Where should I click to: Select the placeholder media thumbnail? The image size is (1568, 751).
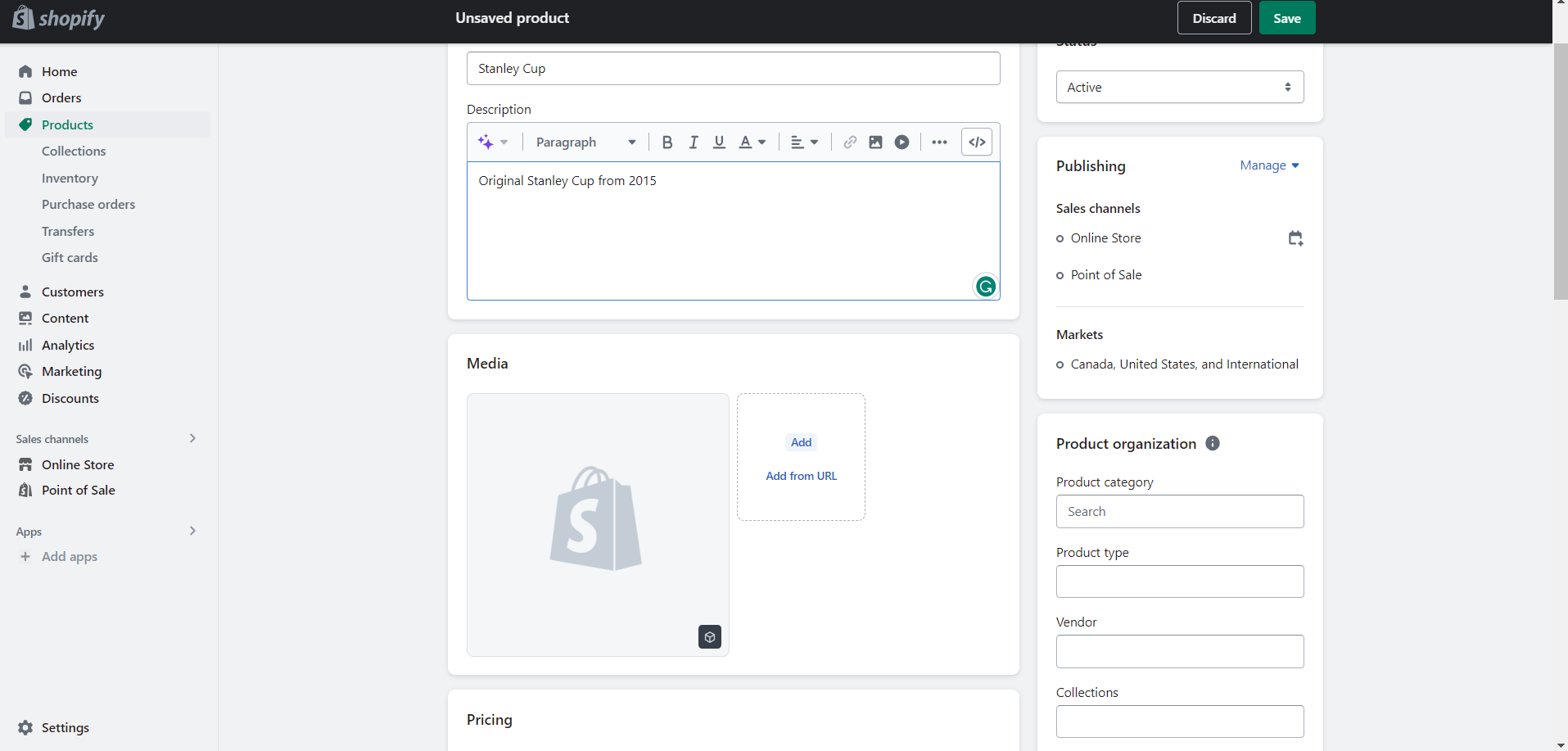point(598,524)
